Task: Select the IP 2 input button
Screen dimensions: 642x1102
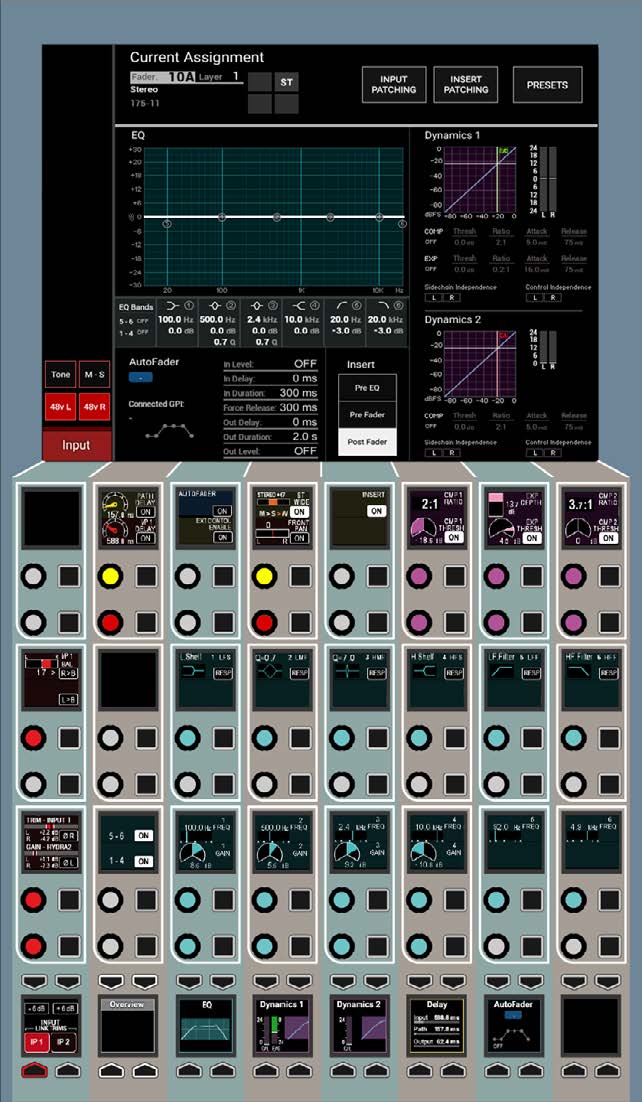Action: click(x=64, y=1042)
